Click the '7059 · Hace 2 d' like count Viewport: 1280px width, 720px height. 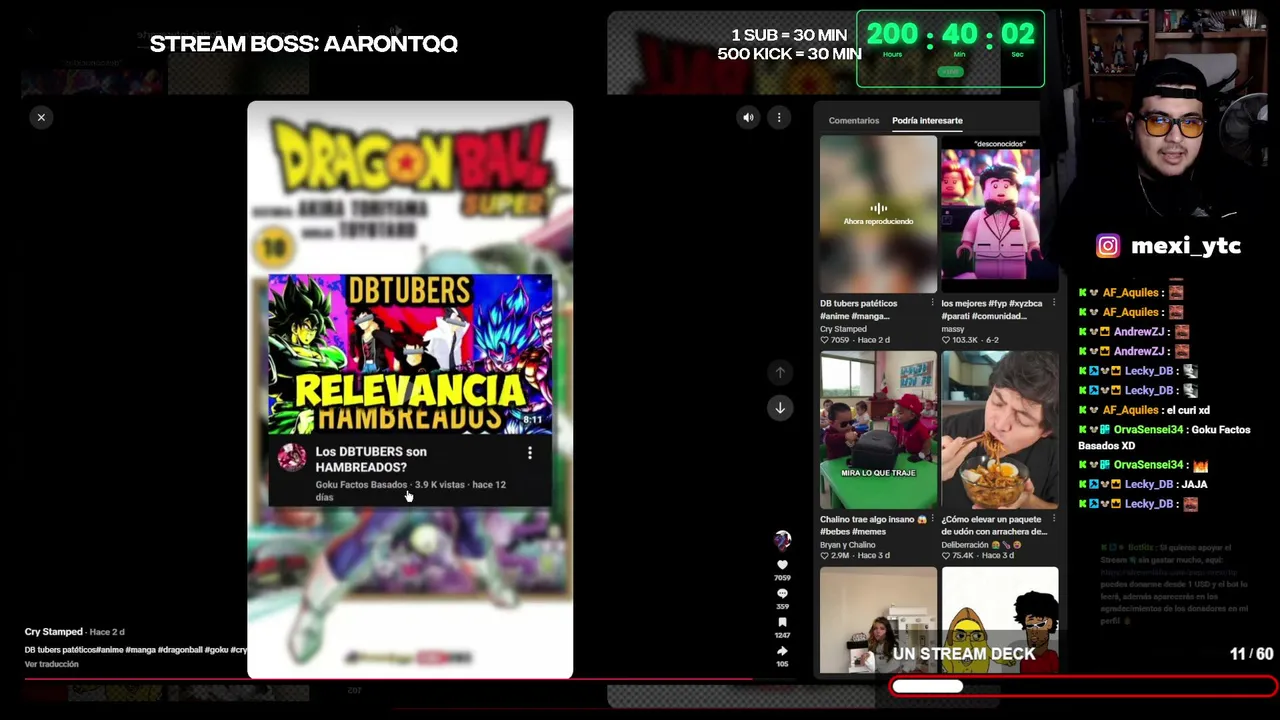[855, 340]
